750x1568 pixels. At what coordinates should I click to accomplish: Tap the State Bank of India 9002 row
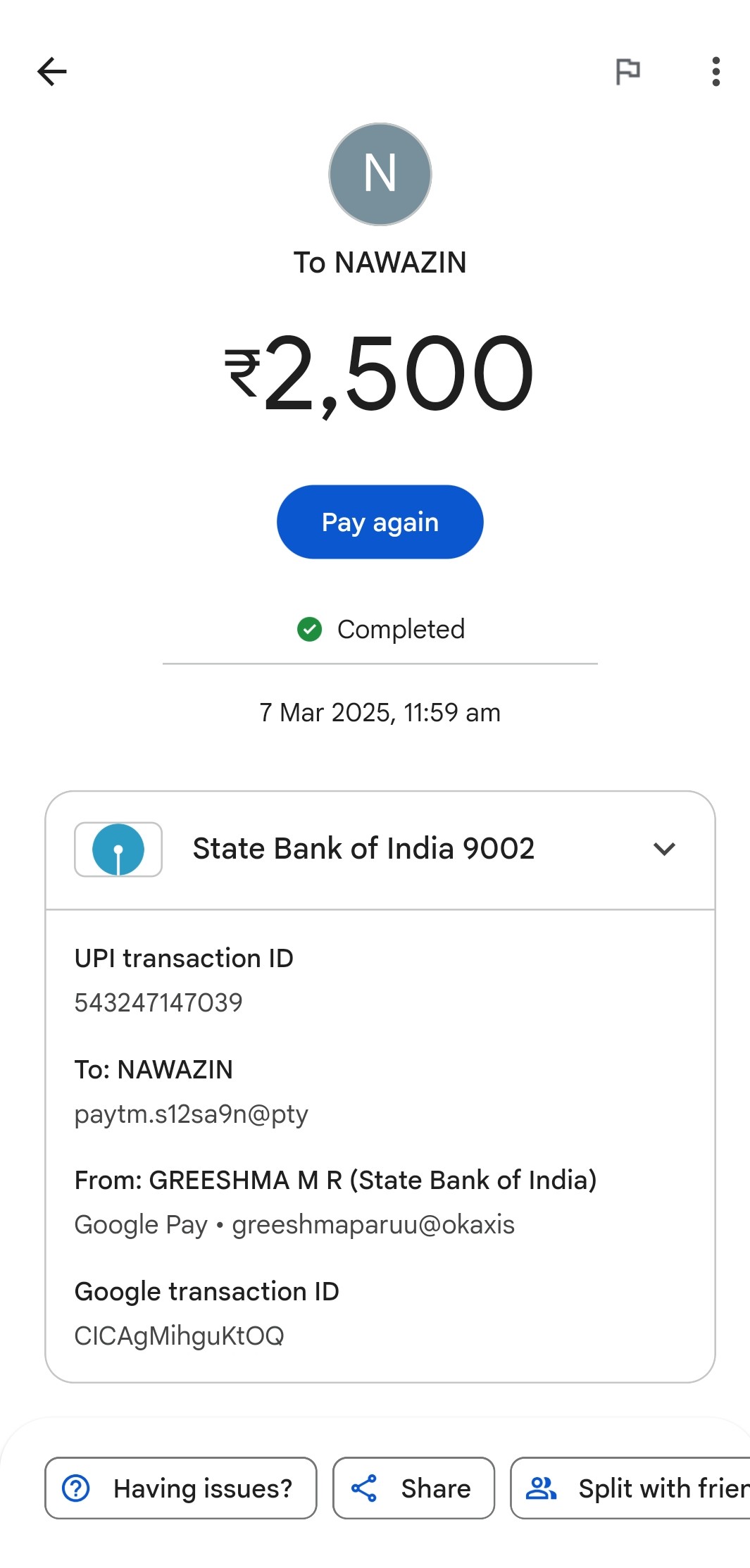(363, 849)
